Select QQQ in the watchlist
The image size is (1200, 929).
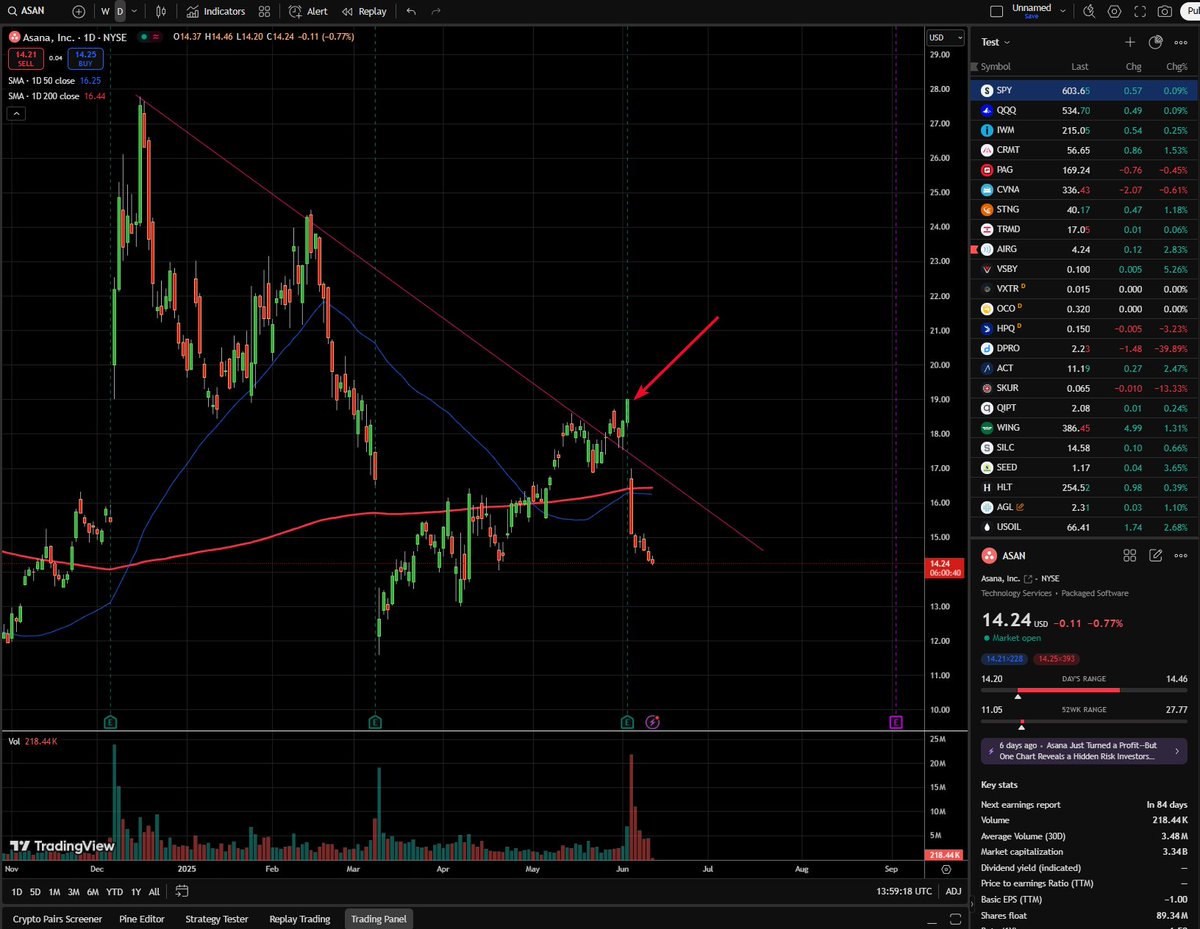tap(1084, 110)
